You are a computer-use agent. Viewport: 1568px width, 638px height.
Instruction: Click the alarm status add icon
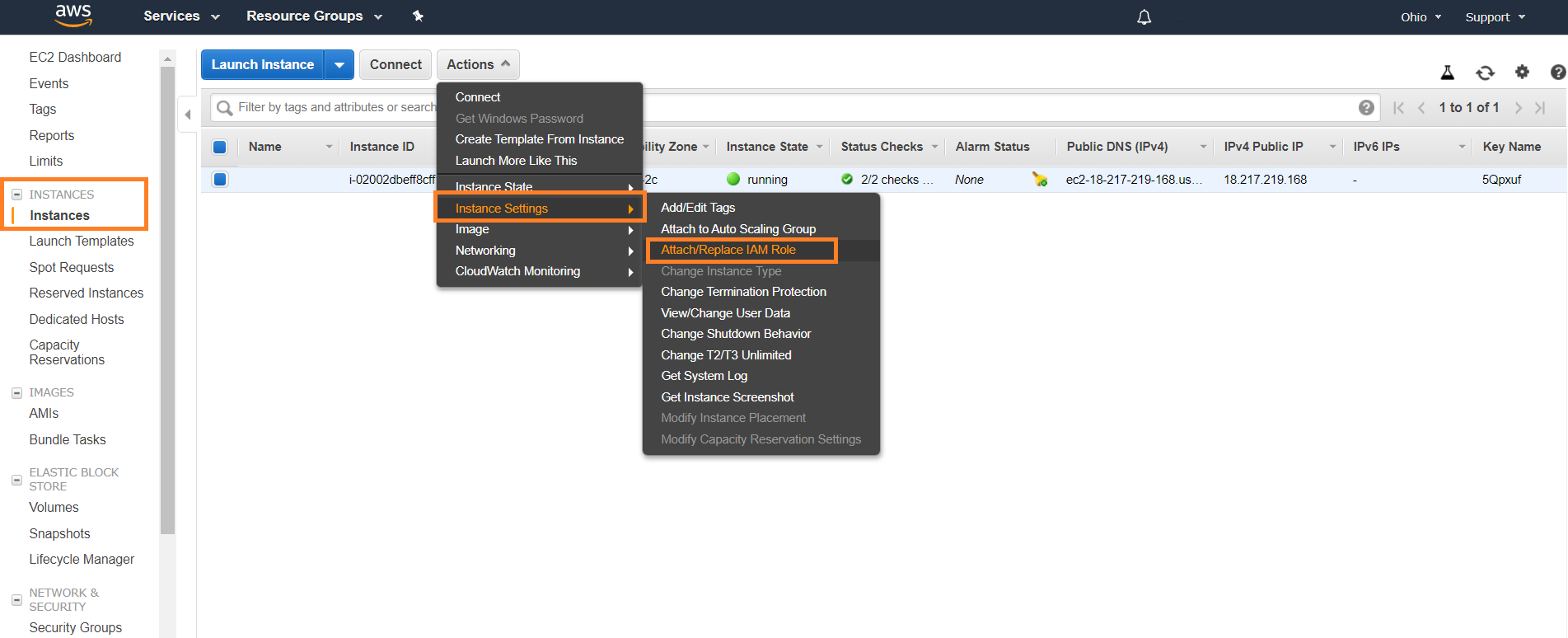click(1040, 180)
